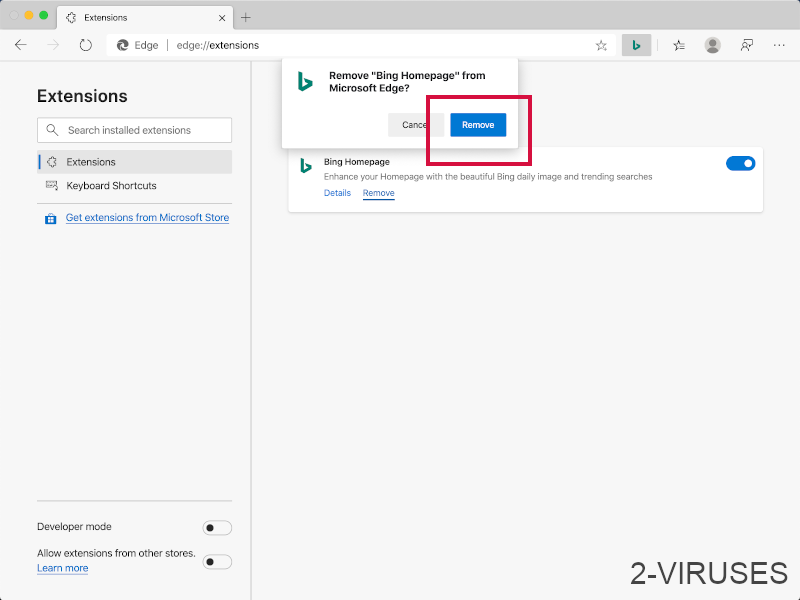Go back using the back arrow
The width and height of the screenshot is (800, 600).
[x=20, y=45]
